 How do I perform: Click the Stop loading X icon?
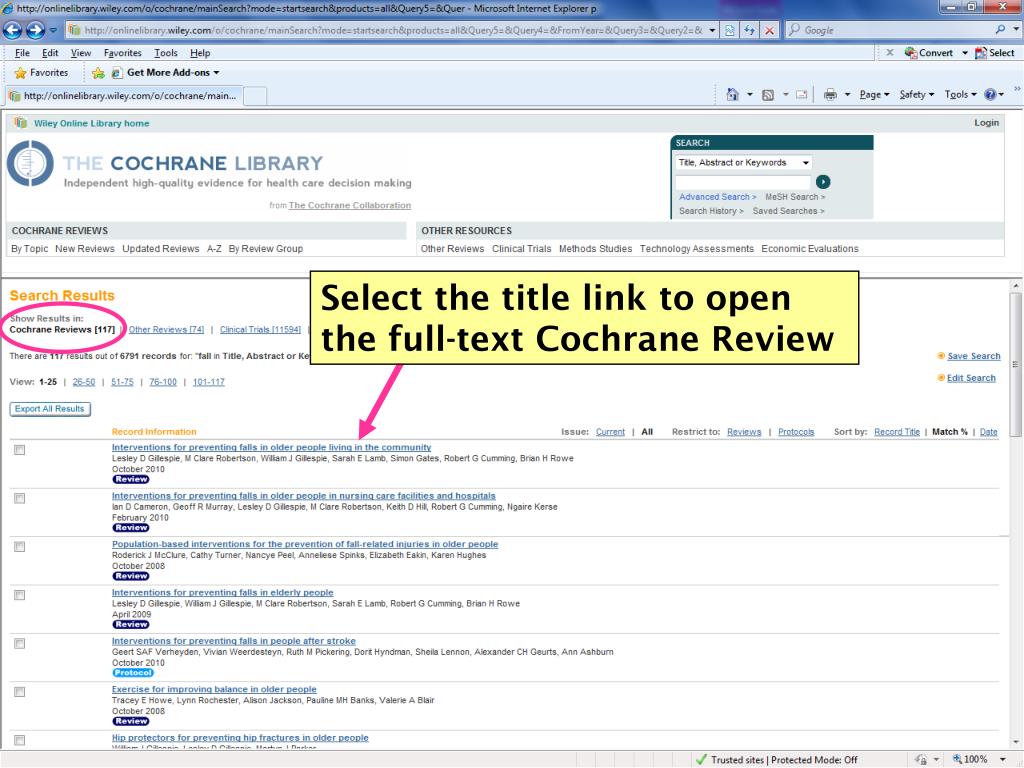point(770,30)
